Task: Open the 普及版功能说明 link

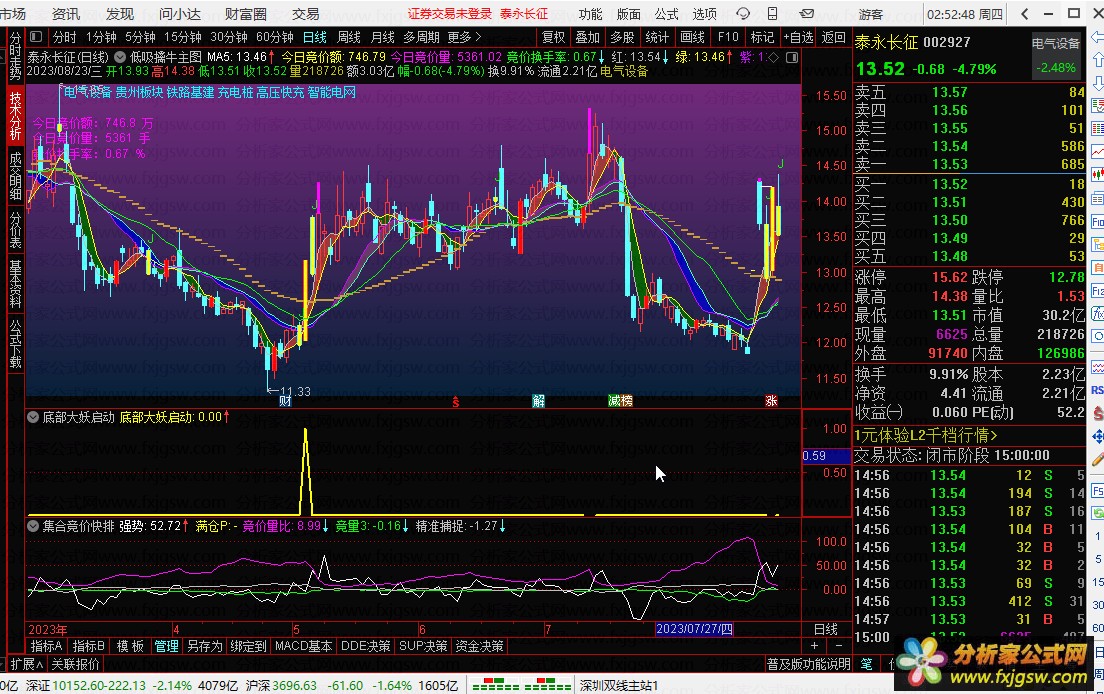Action: coord(808,664)
